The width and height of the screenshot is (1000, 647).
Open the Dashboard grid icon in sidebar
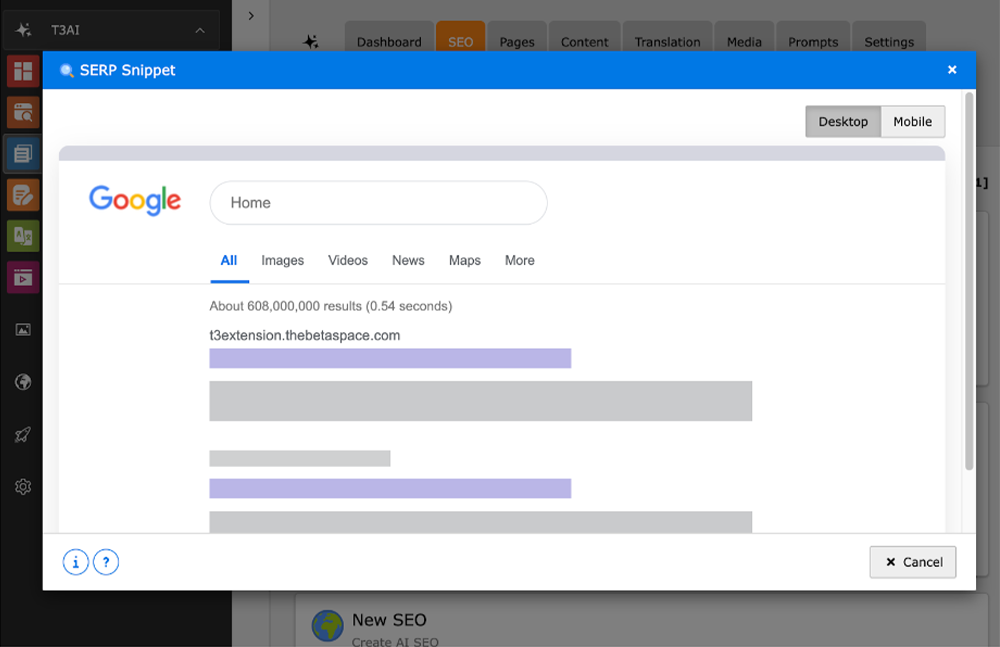click(22, 71)
